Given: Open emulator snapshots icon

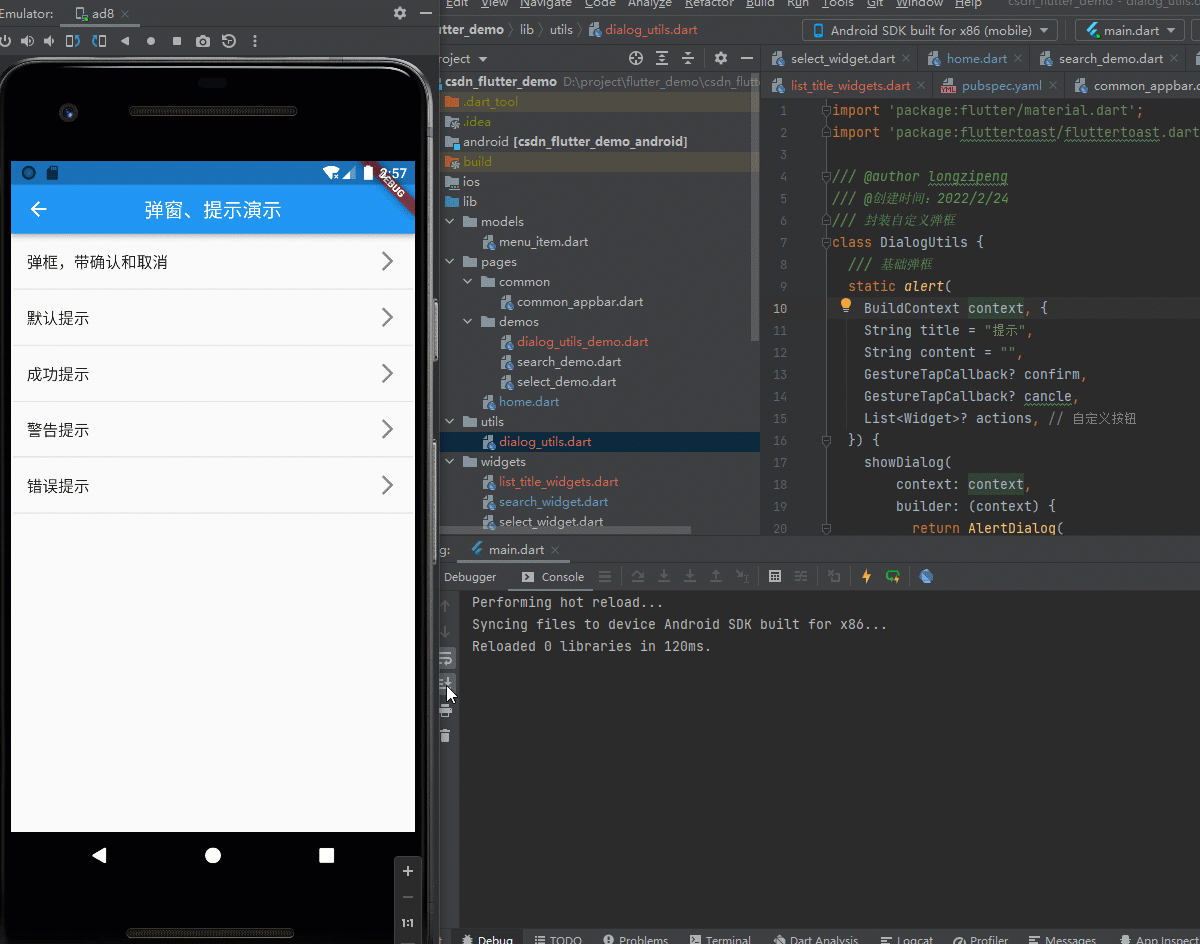Looking at the screenshot, I should (x=229, y=41).
